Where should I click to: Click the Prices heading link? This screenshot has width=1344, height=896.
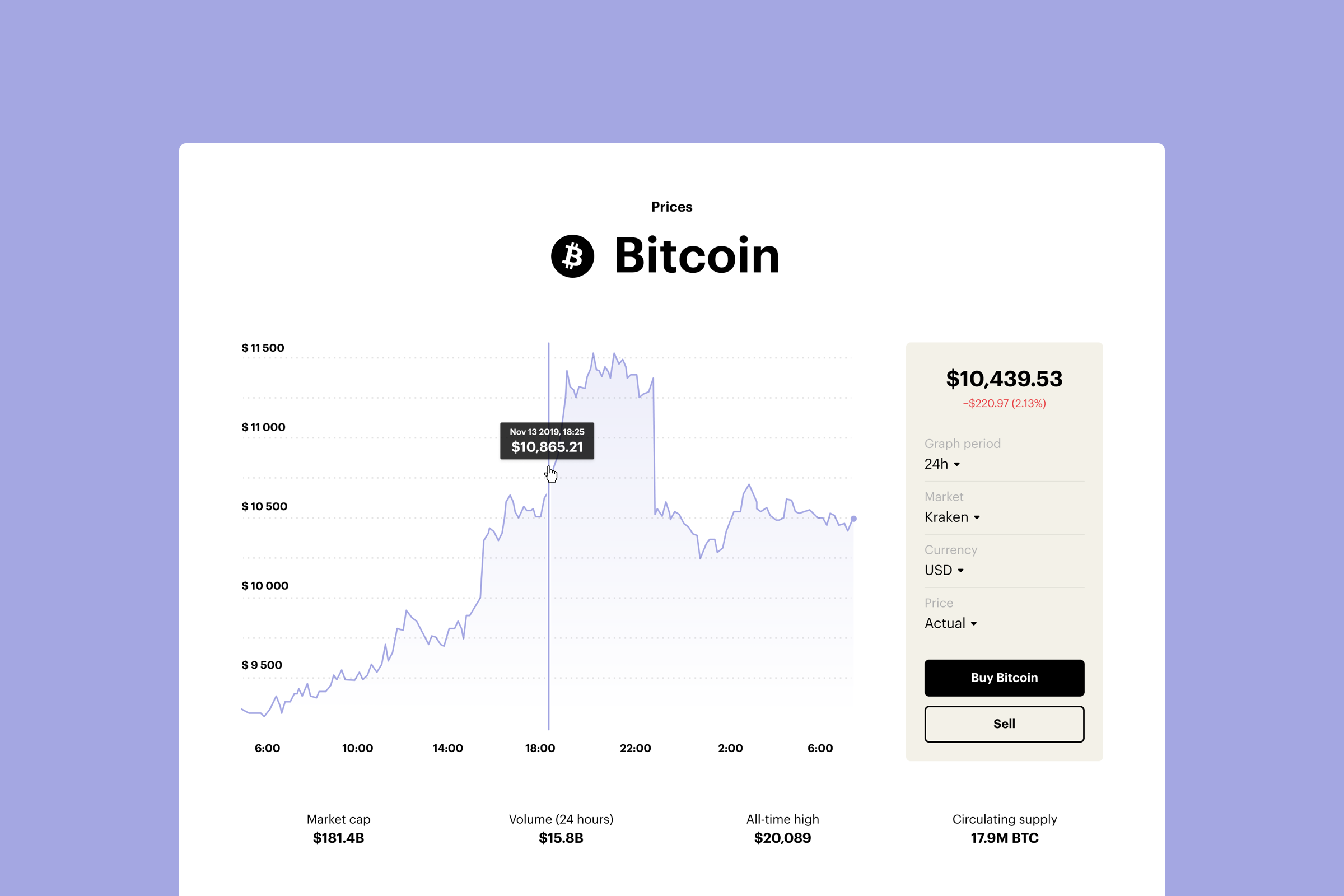(x=672, y=207)
